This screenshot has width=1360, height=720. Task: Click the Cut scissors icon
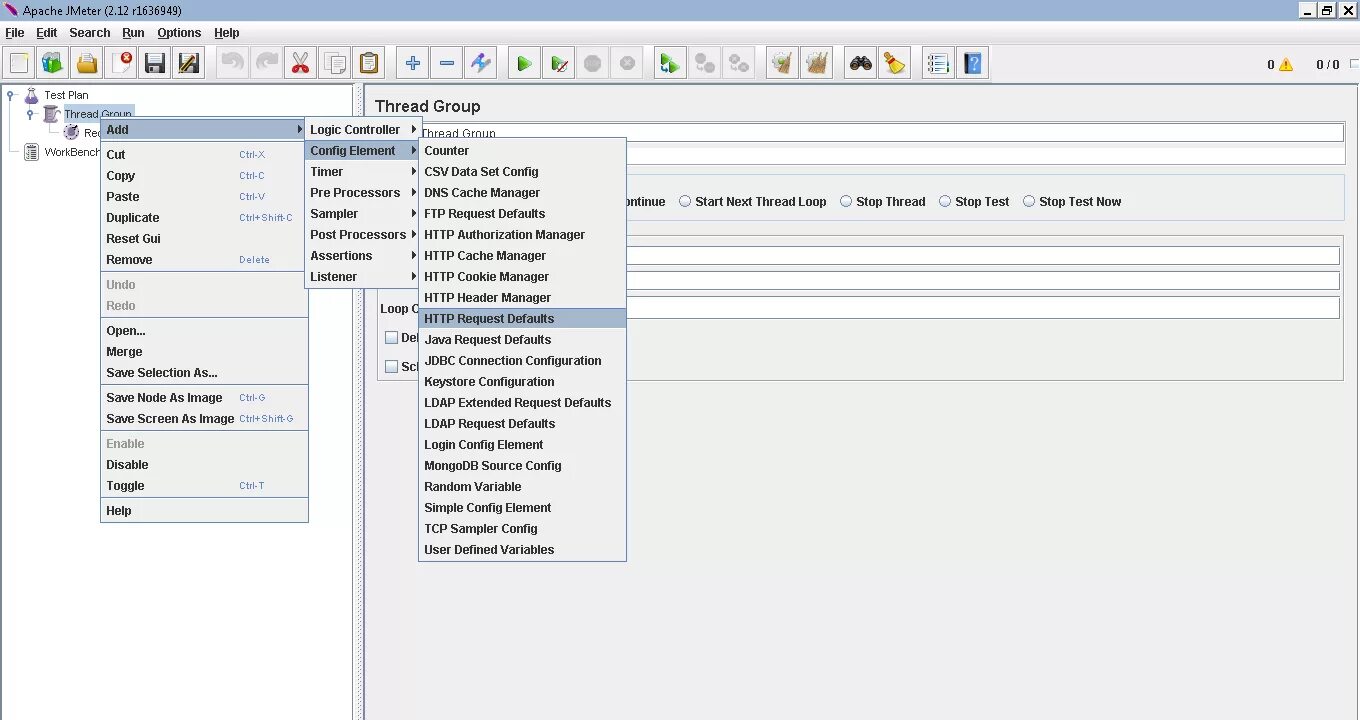click(300, 64)
